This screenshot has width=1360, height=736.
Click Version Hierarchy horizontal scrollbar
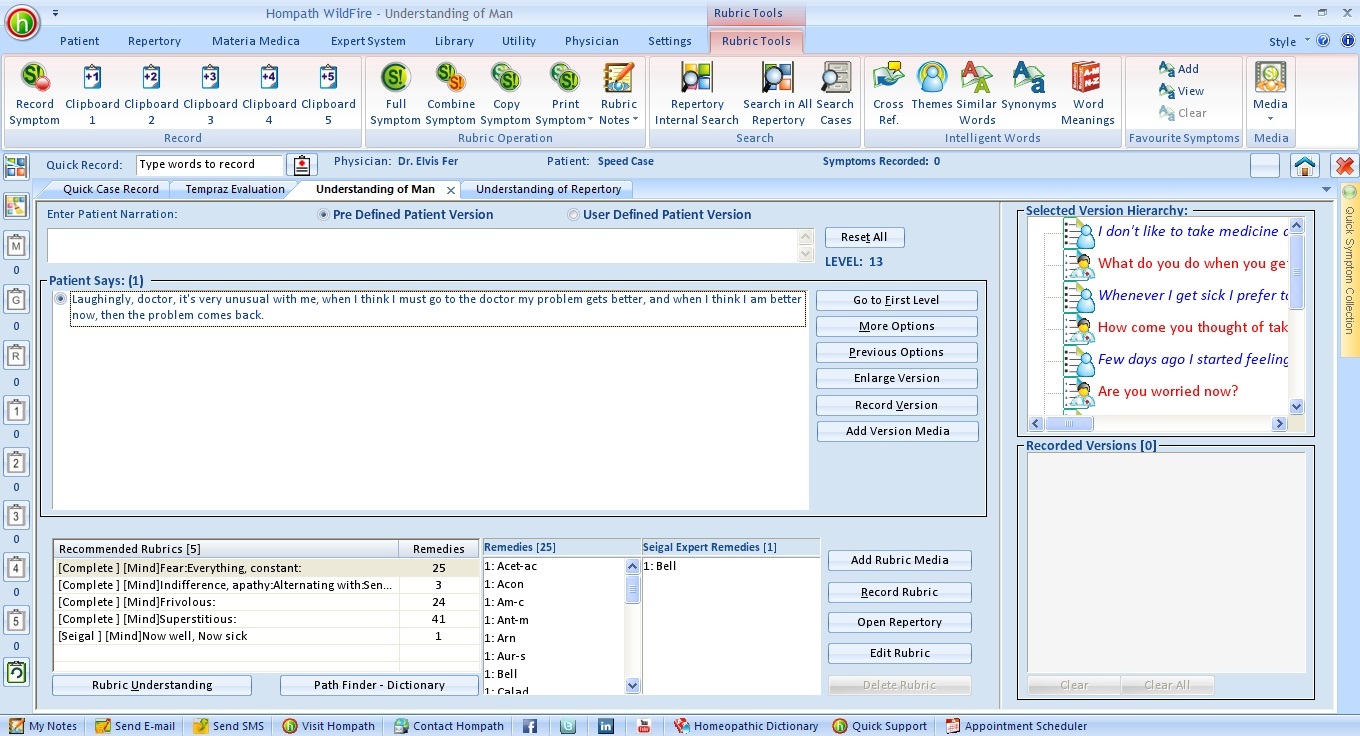pos(1158,424)
